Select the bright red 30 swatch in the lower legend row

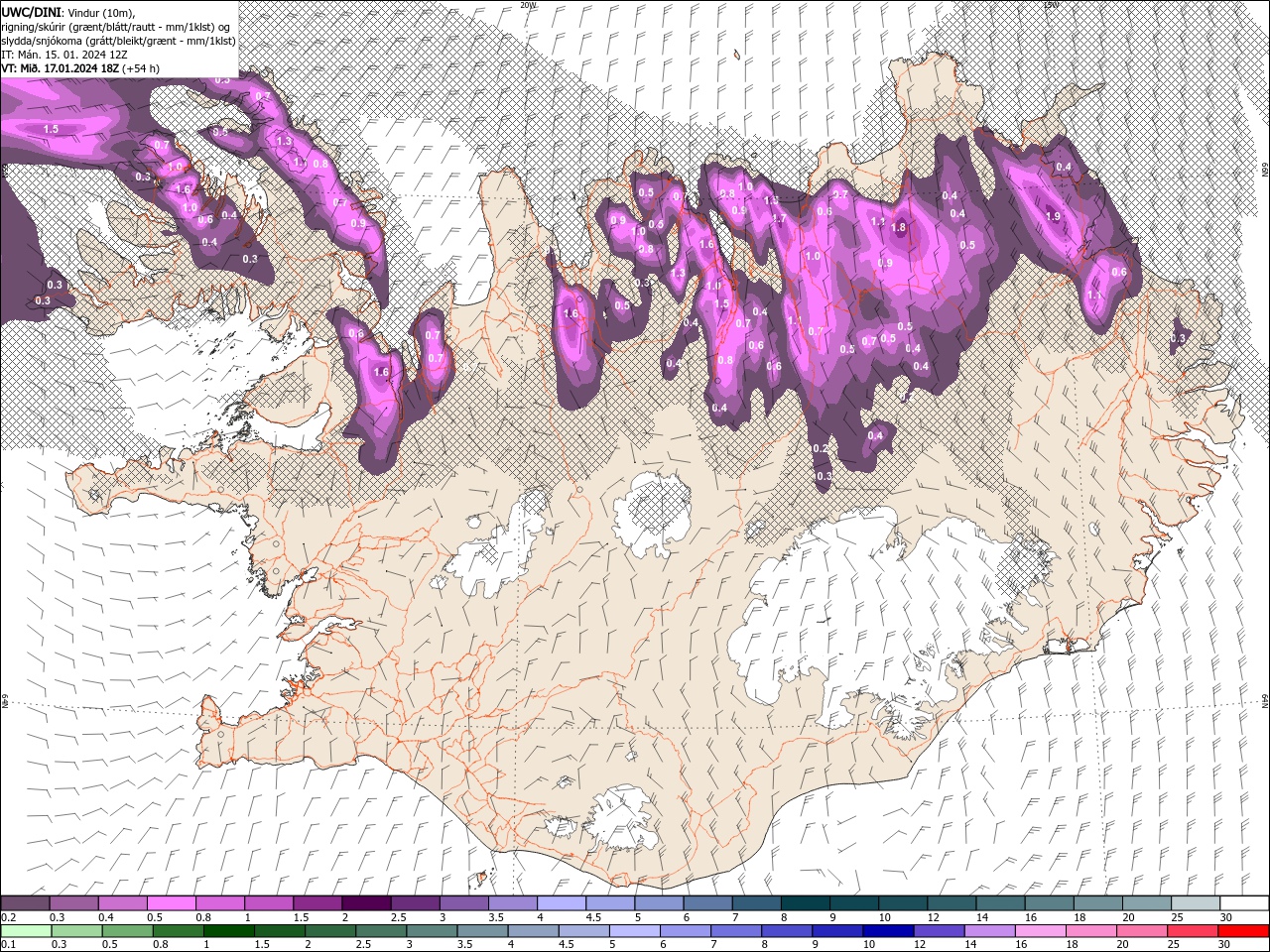(x=1243, y=931)
